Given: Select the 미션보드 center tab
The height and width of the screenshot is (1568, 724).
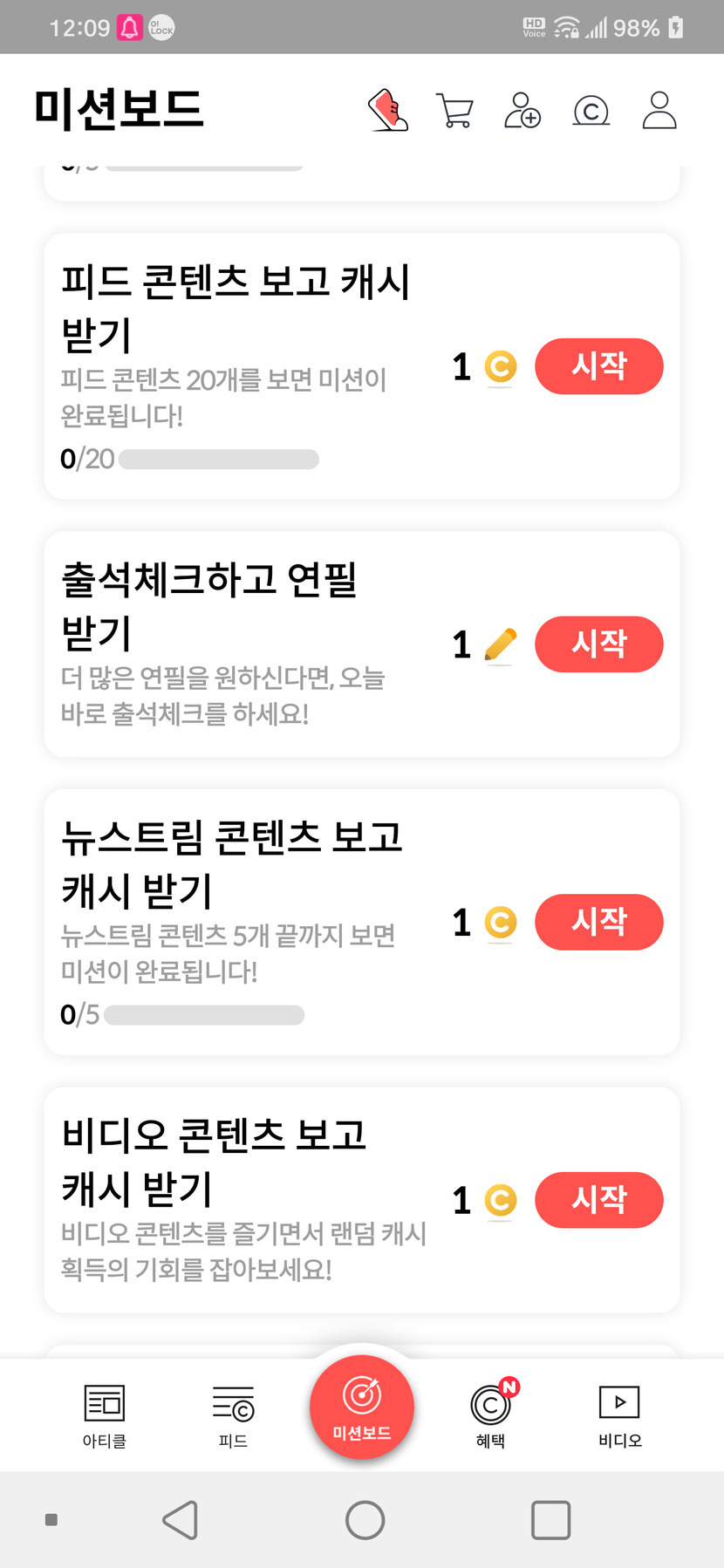Looking at the screenshot, I should 362,1406.
